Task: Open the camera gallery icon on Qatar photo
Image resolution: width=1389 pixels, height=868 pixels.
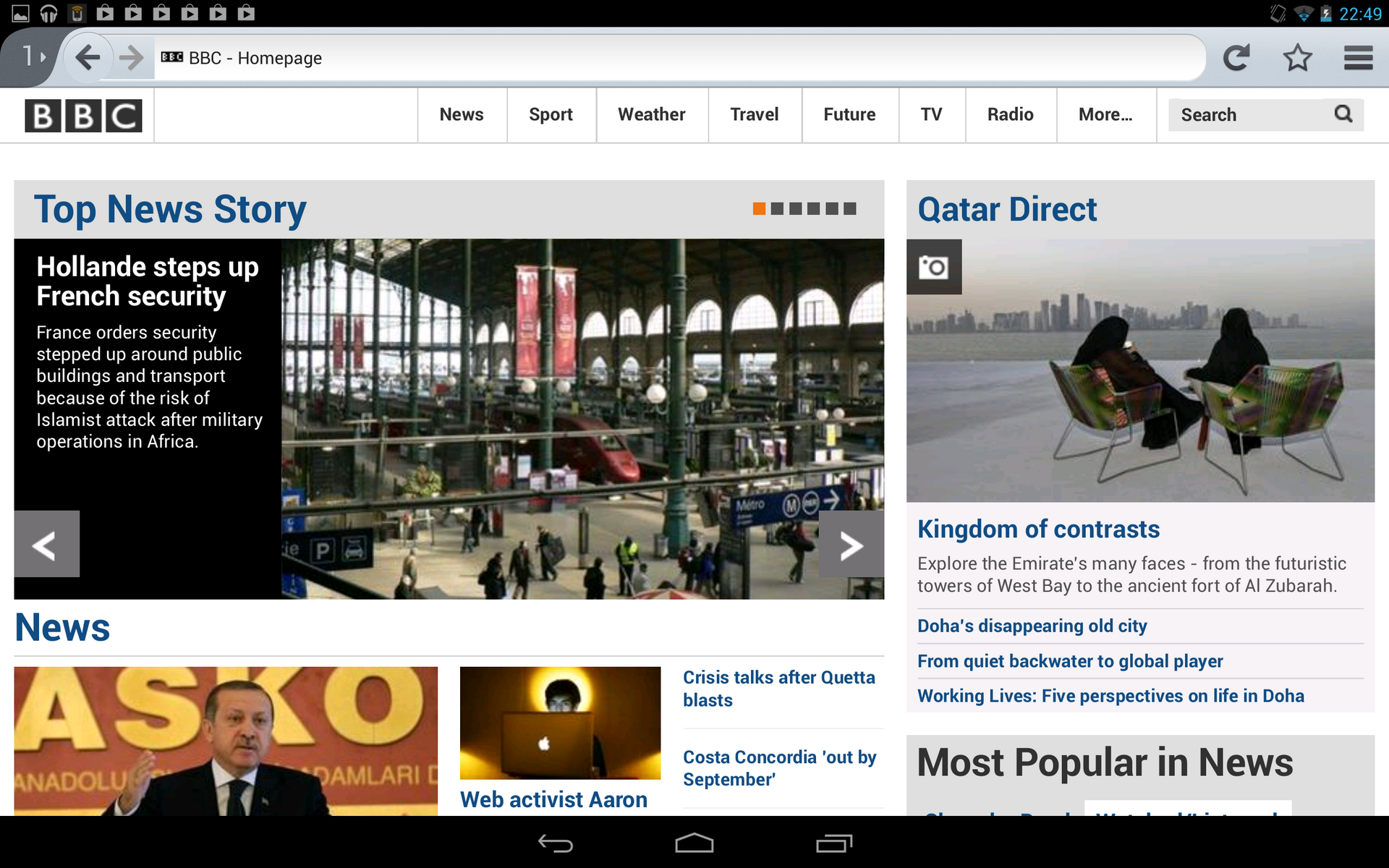Action: pos(933,267)
